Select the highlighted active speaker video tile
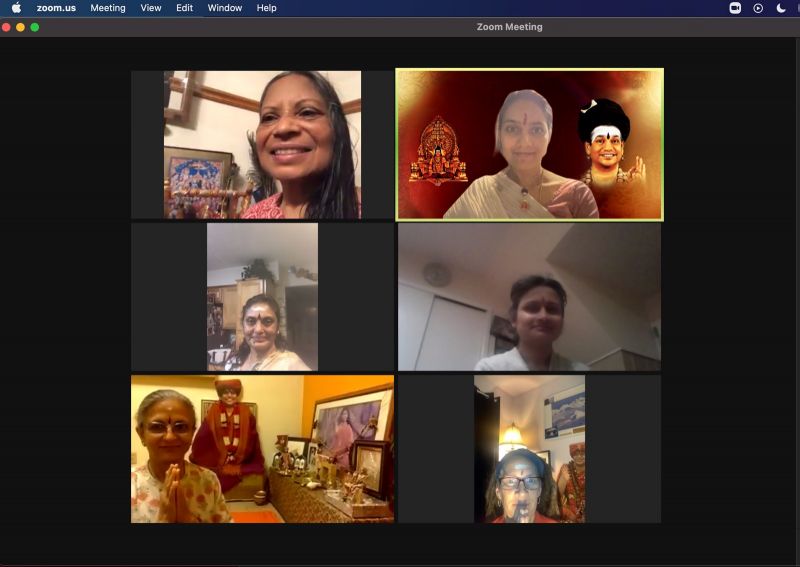The image size is (800, 567). tap(529, 144)
